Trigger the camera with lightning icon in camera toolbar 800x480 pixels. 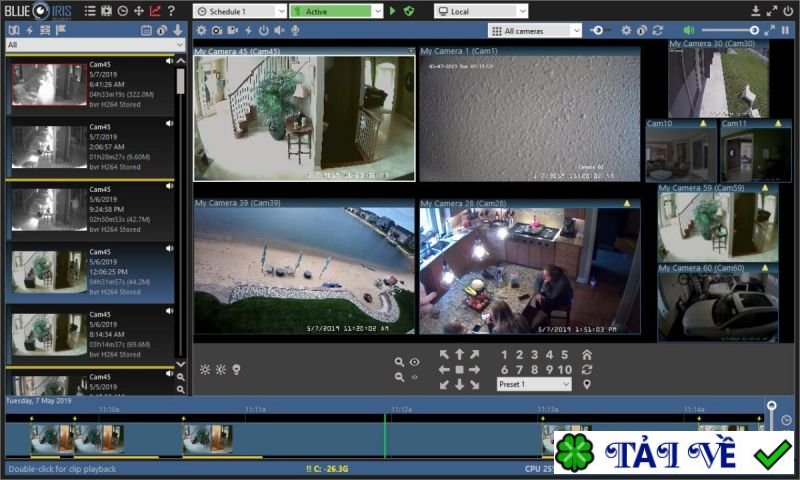tap(248, 30)
